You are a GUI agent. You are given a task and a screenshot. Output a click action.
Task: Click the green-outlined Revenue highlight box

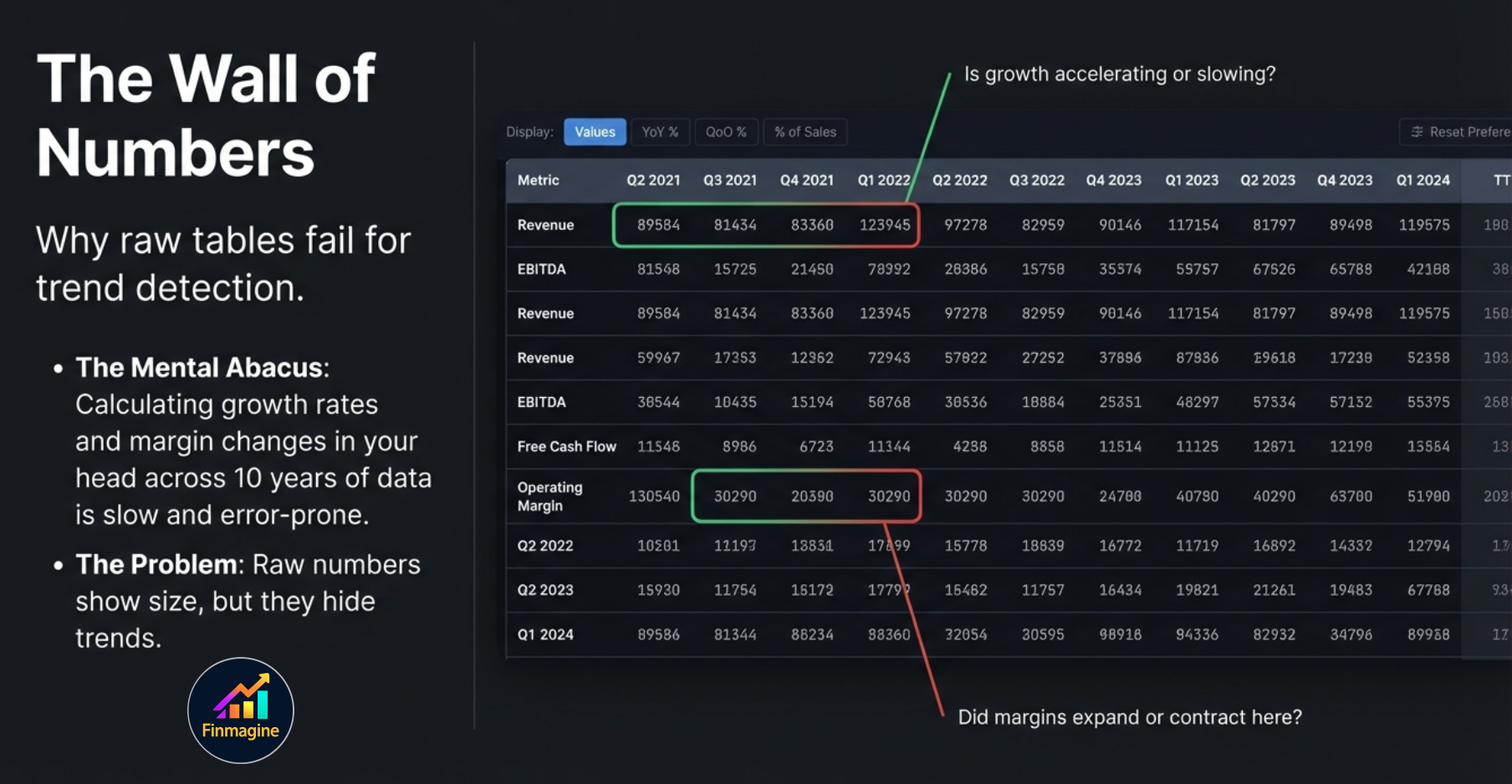coord(765,224)
